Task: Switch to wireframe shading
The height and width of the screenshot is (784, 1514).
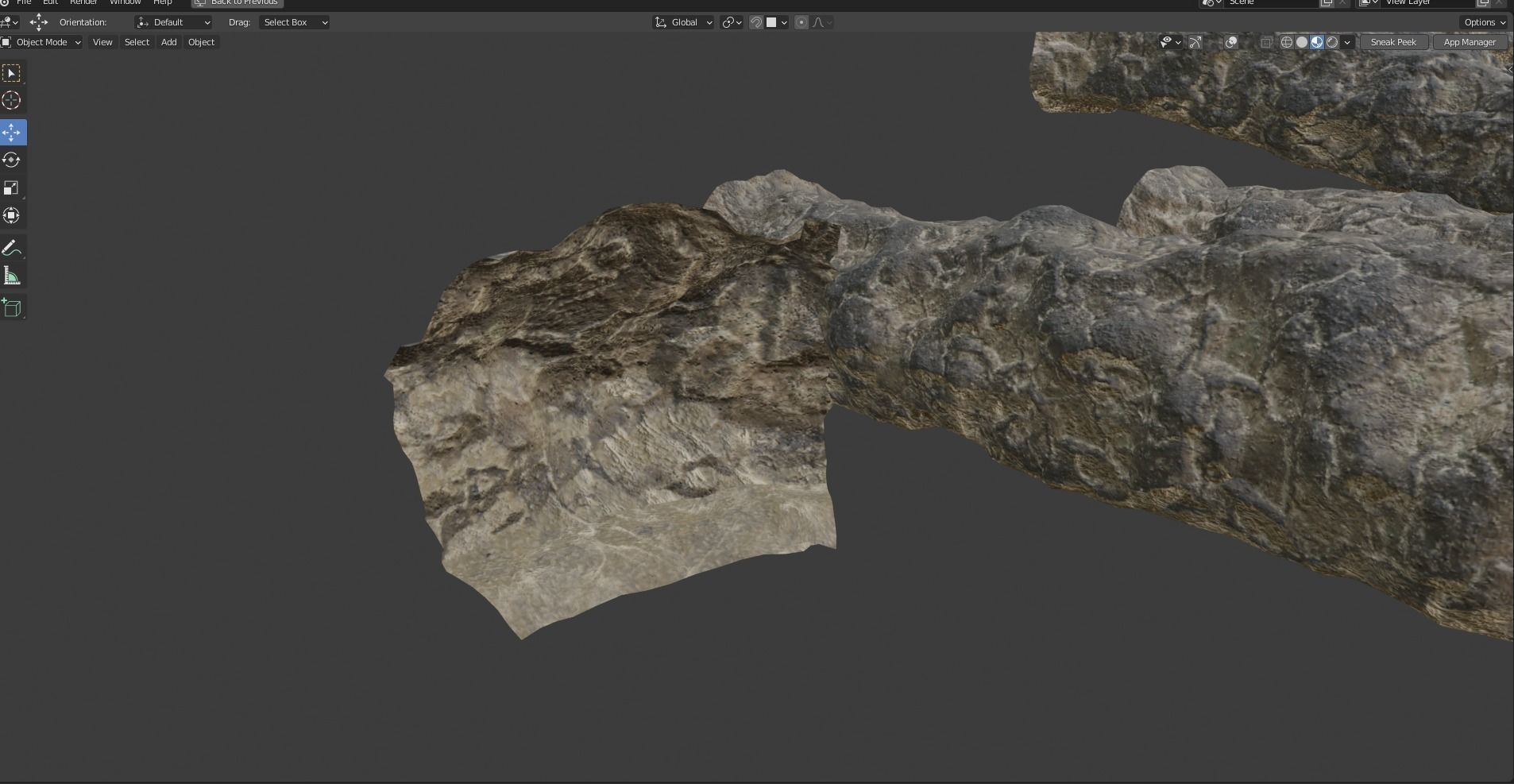Action: [1287, 42]
